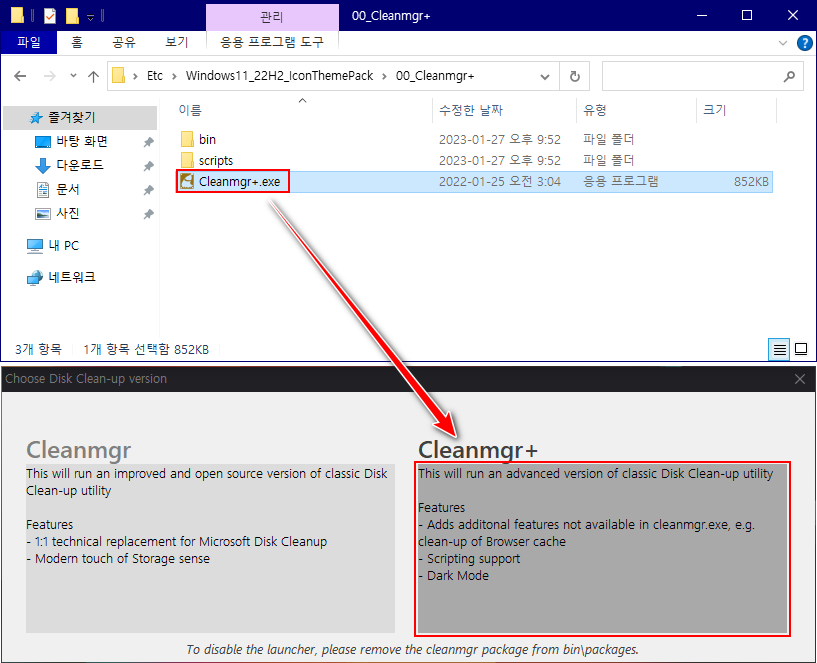Close the Choose Disk Clean-up dialog

(x=800, y=379)
